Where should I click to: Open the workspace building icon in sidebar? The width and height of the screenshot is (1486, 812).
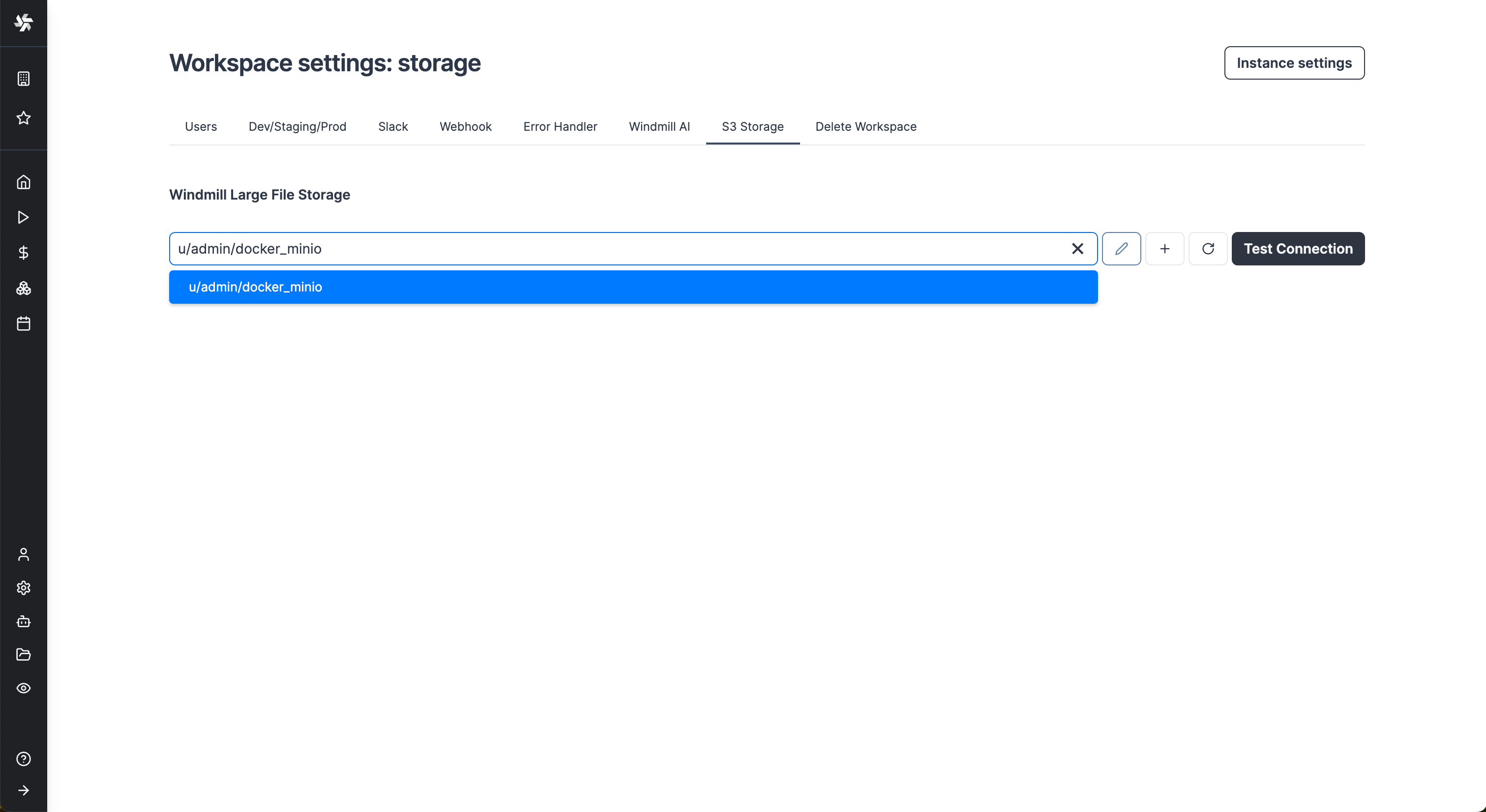point(23,79)
